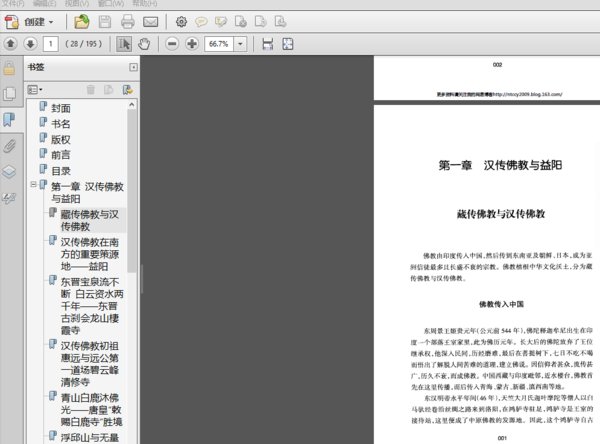Open the page thumbnails panel icon
The height and width of the screenshot is (444, 600).
click(9, 94)
